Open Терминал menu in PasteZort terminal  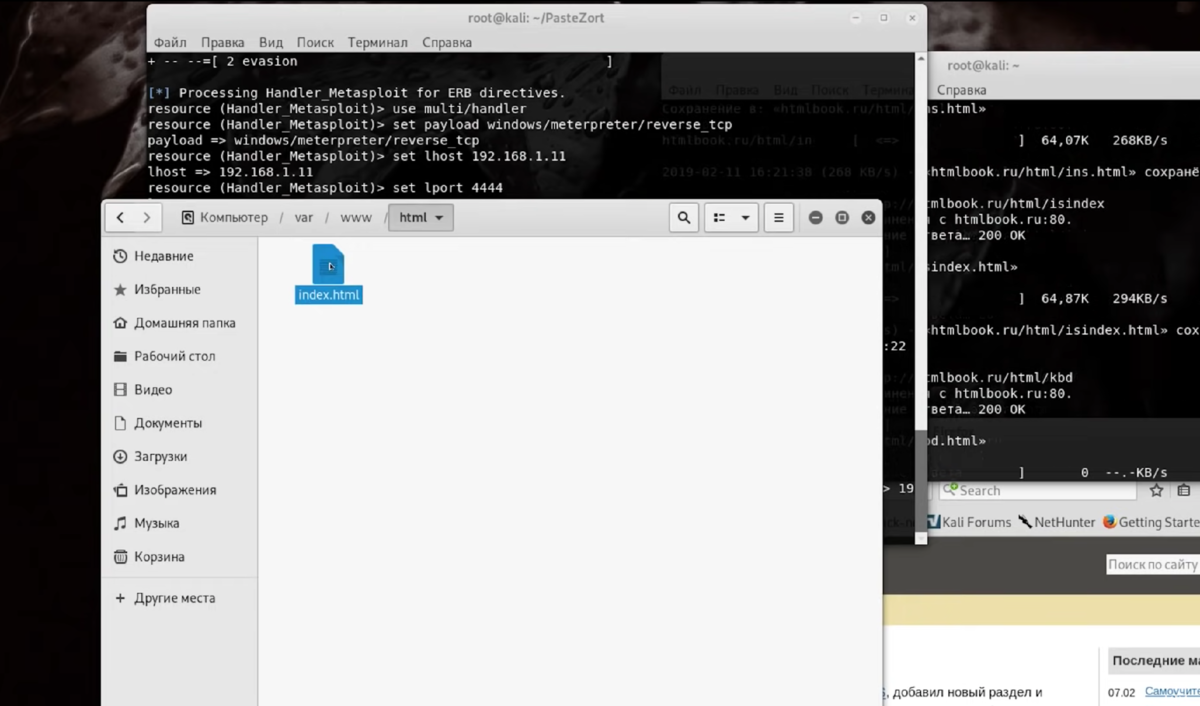click(377, 43)
